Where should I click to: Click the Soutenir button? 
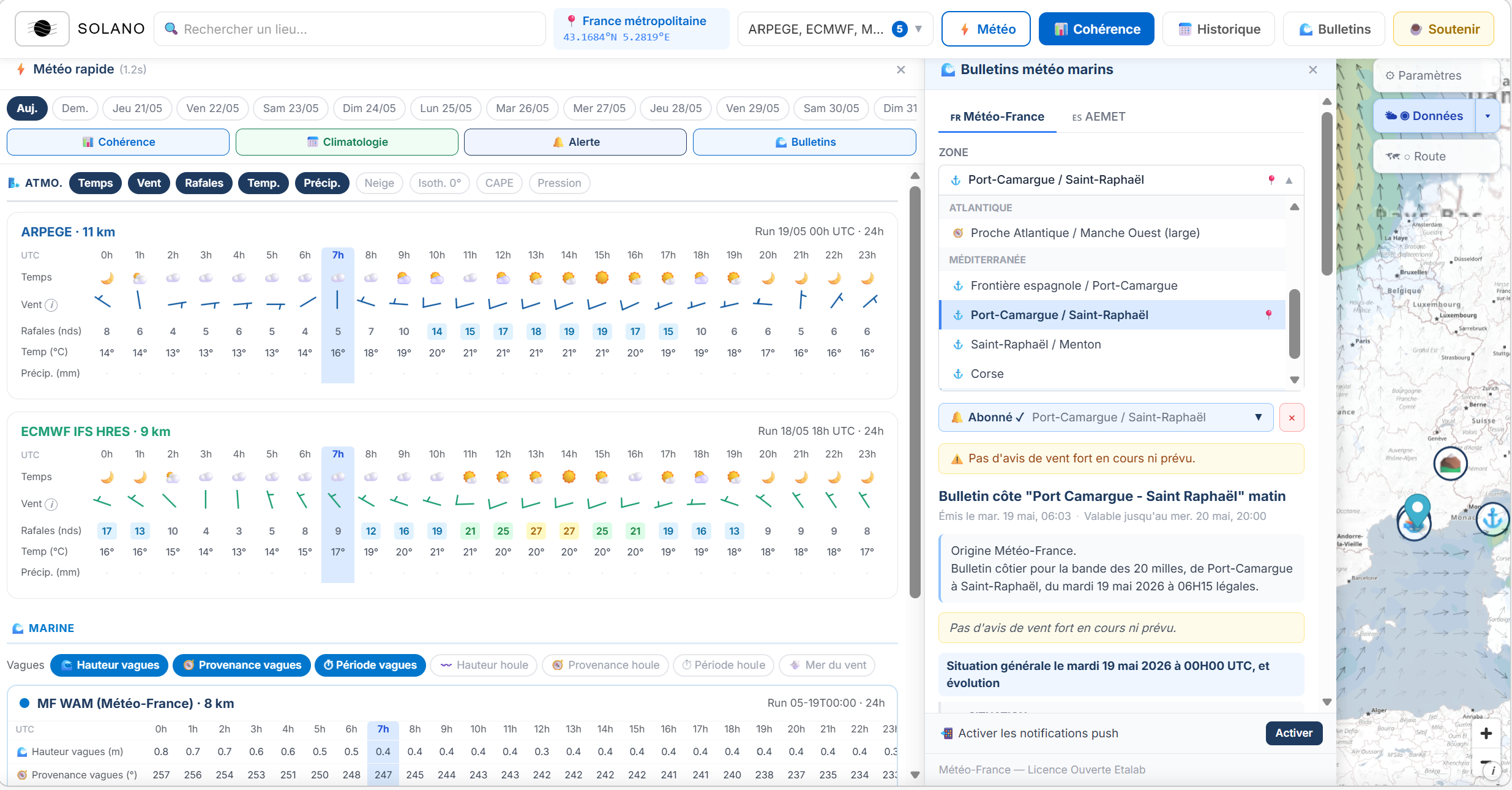coord(1443,29)
